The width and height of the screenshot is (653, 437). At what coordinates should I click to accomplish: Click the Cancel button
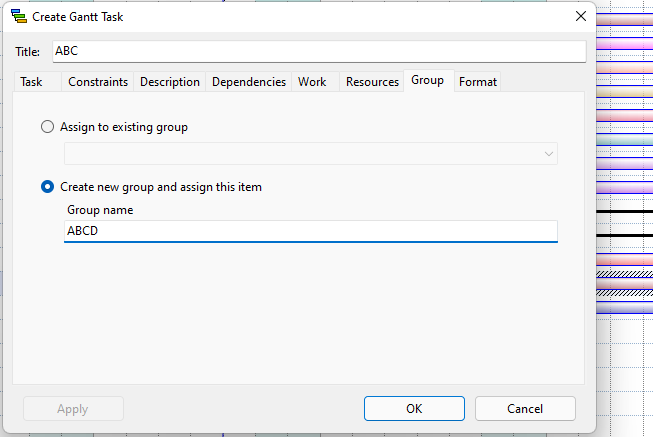[x=525, y=408]
